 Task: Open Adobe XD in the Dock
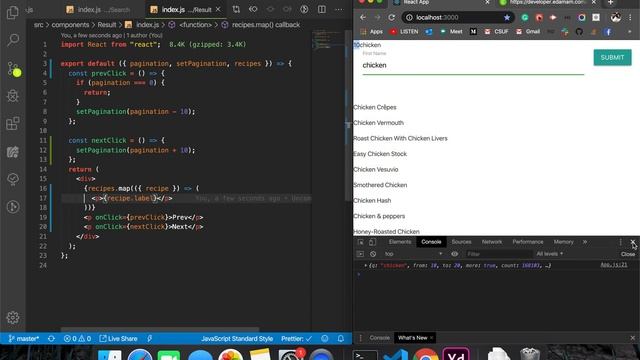pyautogui.click(x=456, y=354)
